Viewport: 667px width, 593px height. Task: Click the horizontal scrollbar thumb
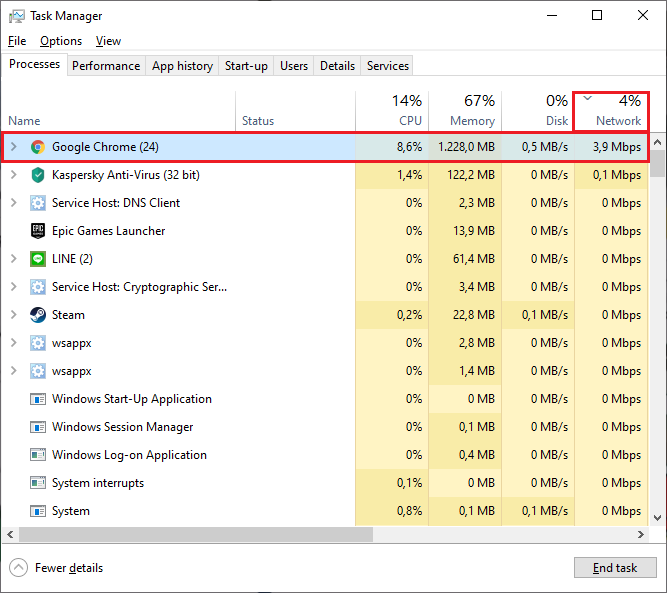pos(196,535)
